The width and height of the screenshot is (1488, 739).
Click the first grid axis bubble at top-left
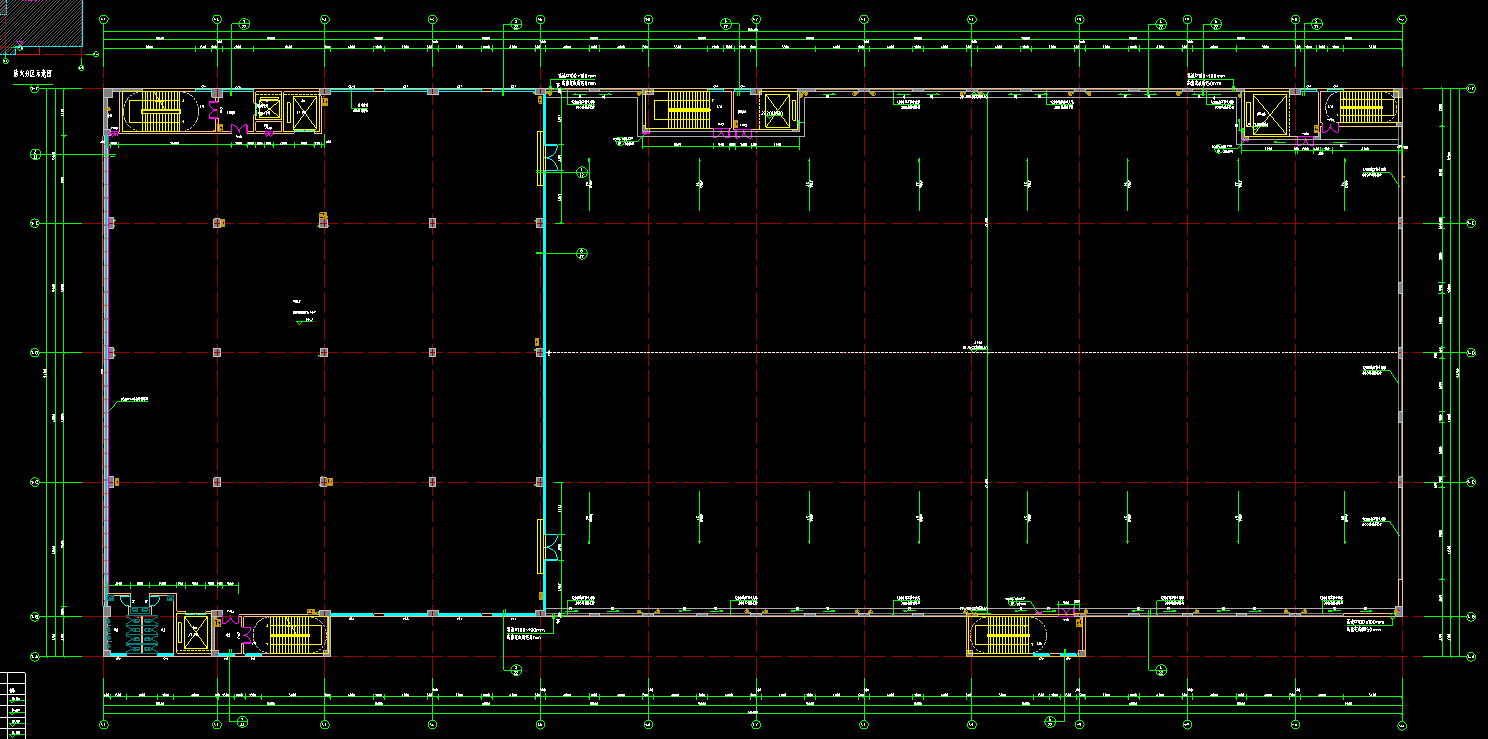[105, 19]
